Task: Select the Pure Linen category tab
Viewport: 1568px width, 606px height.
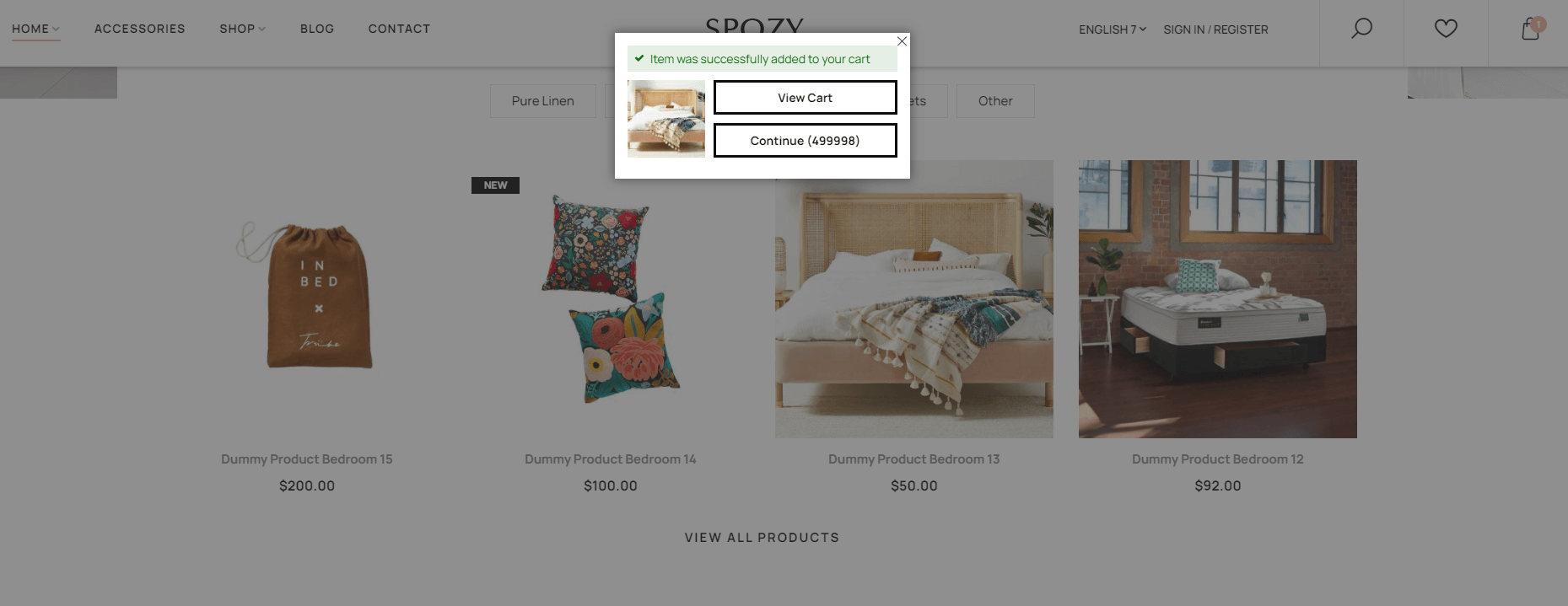Action: tap(543, 101)
